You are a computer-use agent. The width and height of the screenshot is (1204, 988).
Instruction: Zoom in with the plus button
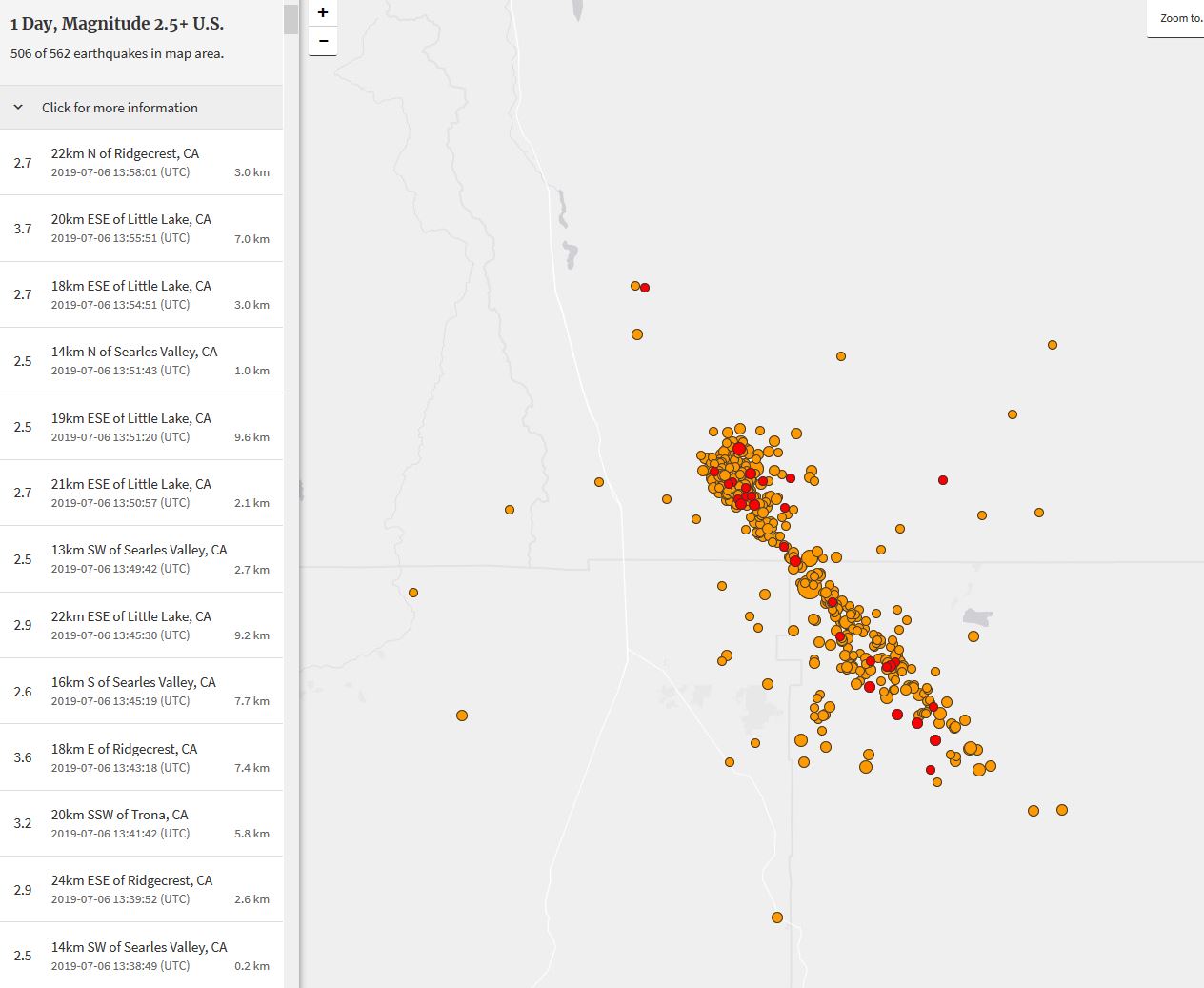point(323,12)
